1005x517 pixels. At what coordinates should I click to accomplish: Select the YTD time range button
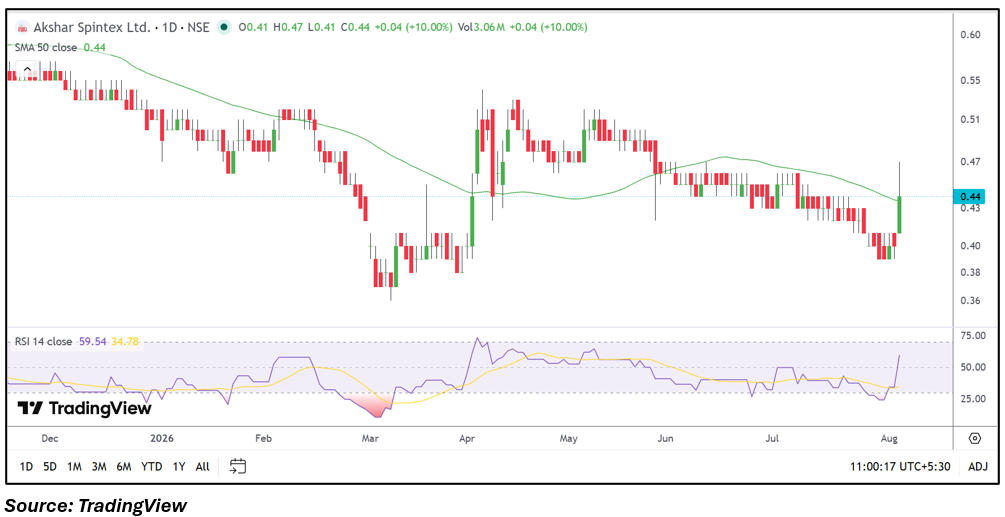tap(151, 466)
